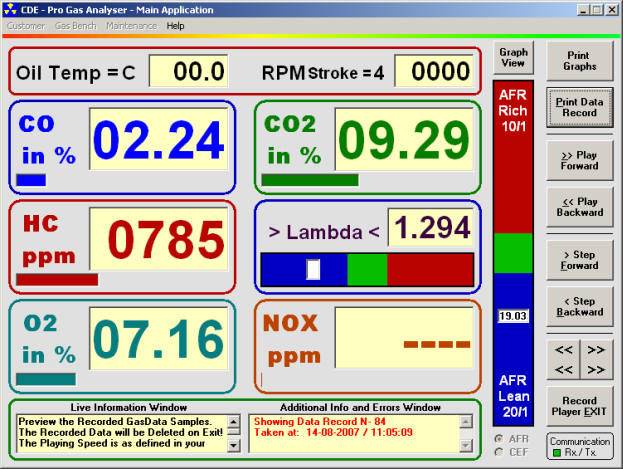
Task: Click < Step Backward button
Action: point(580,307)
